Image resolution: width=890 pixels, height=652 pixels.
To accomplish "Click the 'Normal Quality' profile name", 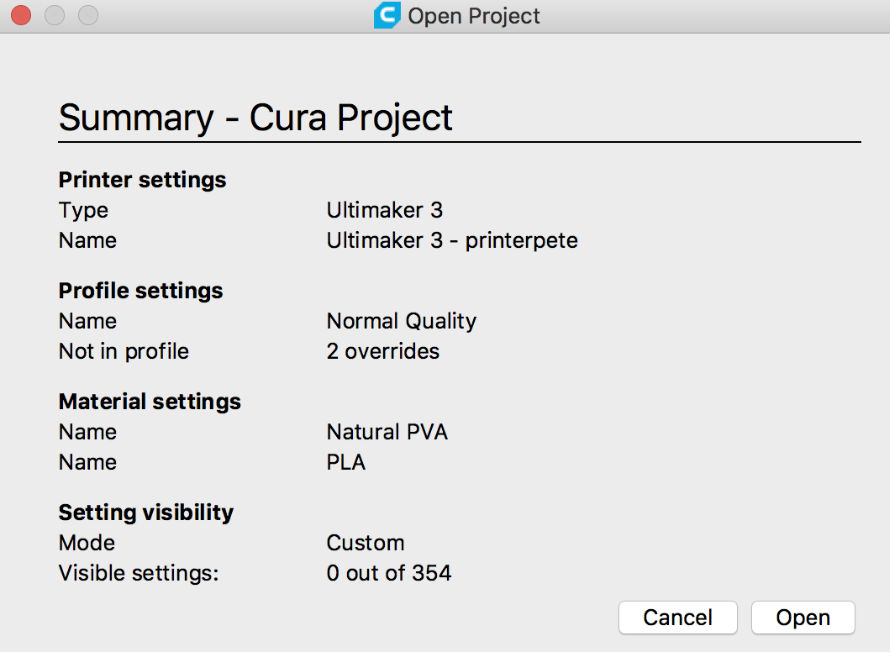I will (401, 321).
